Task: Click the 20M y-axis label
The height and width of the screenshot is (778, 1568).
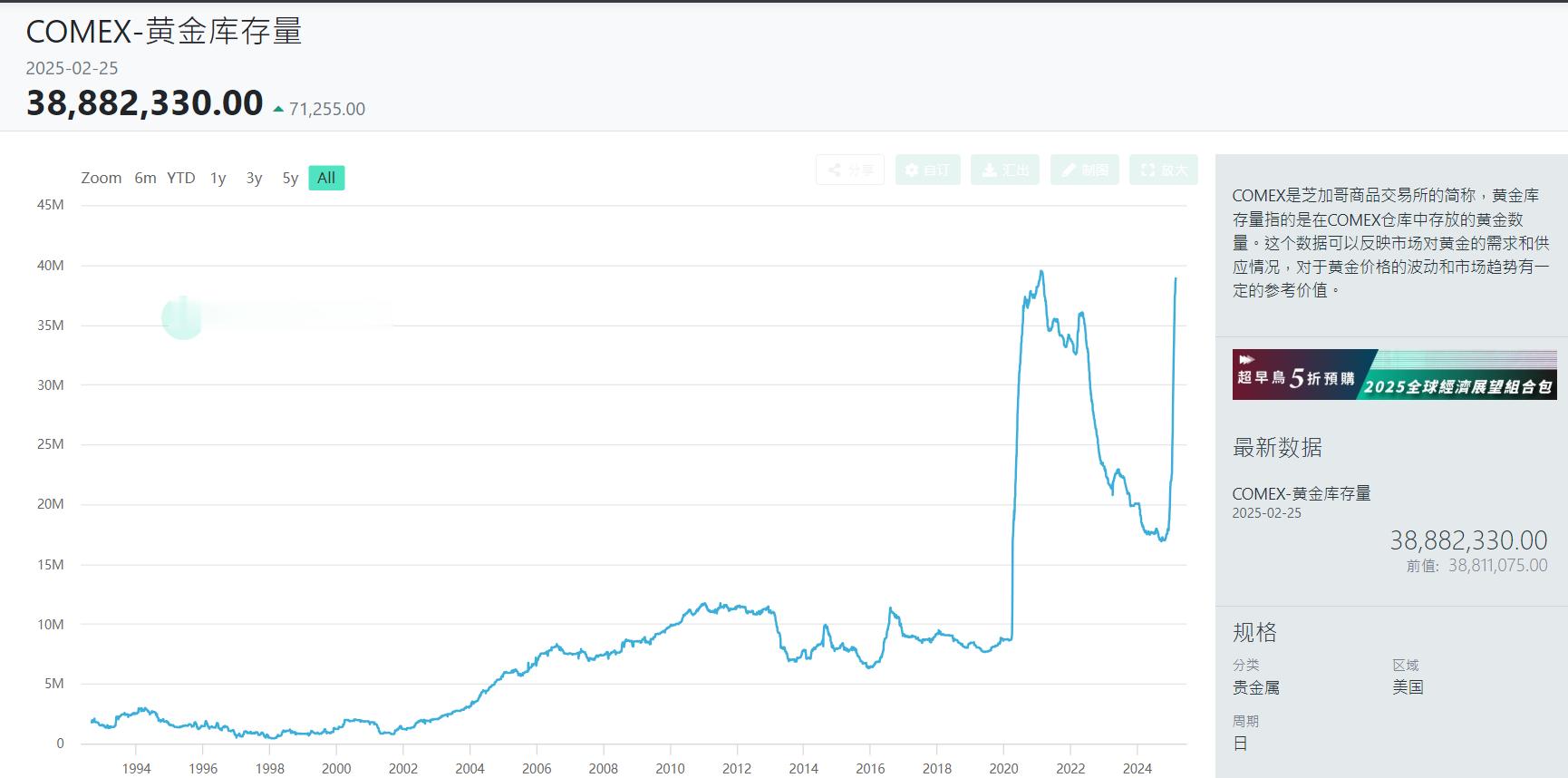Action: click(x=51, y=504)
